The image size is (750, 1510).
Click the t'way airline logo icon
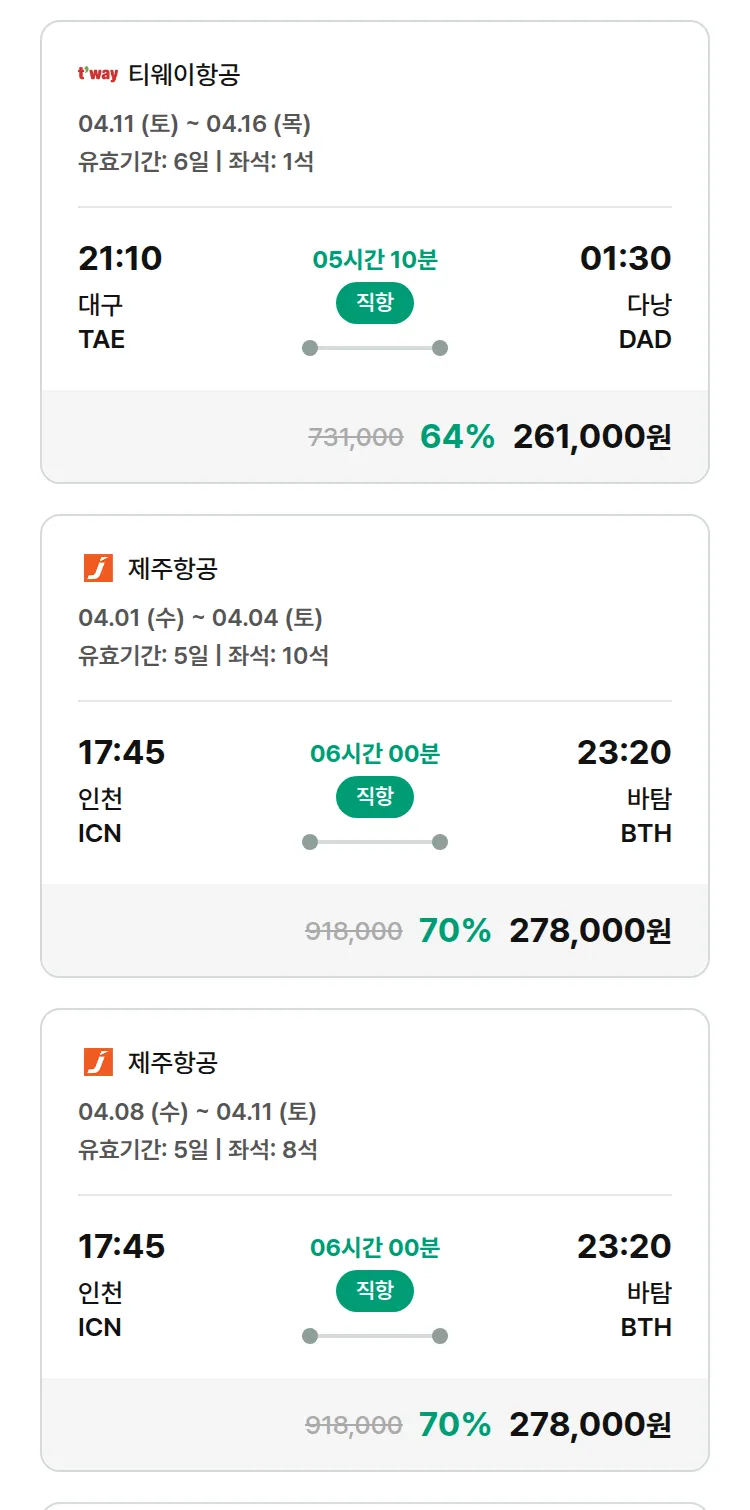pos(97,74)
